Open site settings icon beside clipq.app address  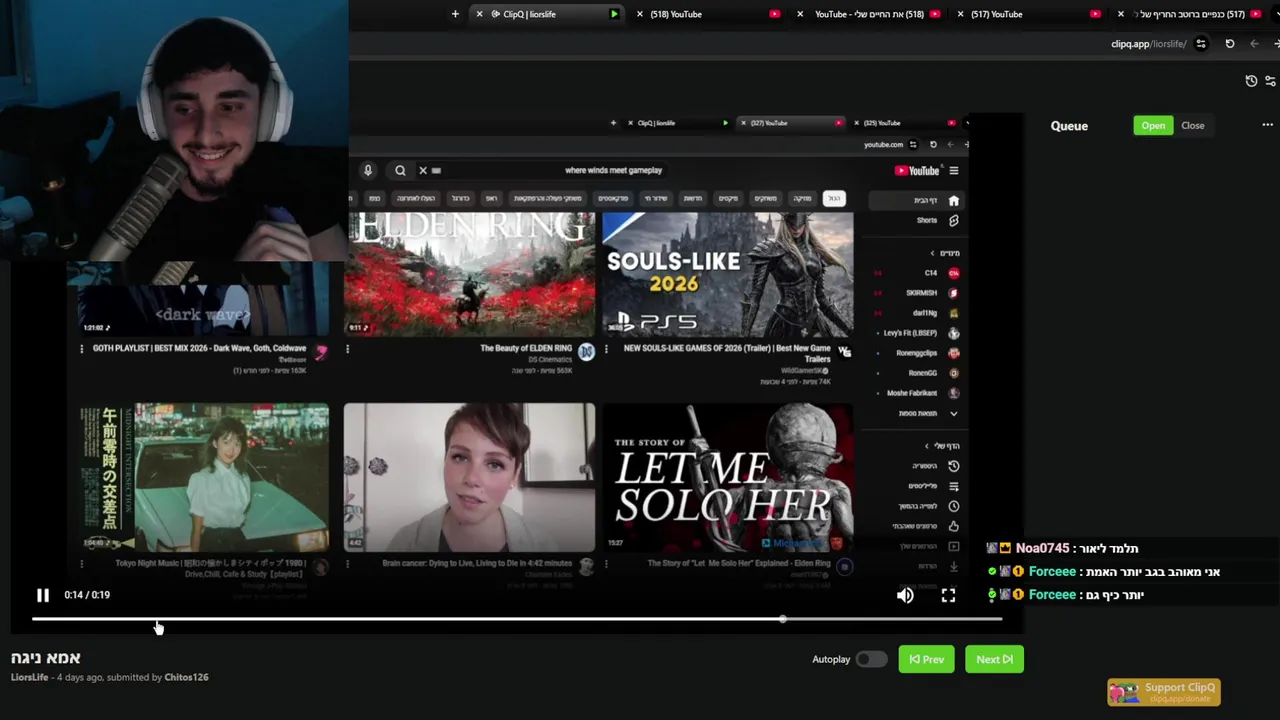tap(1201, 44)
